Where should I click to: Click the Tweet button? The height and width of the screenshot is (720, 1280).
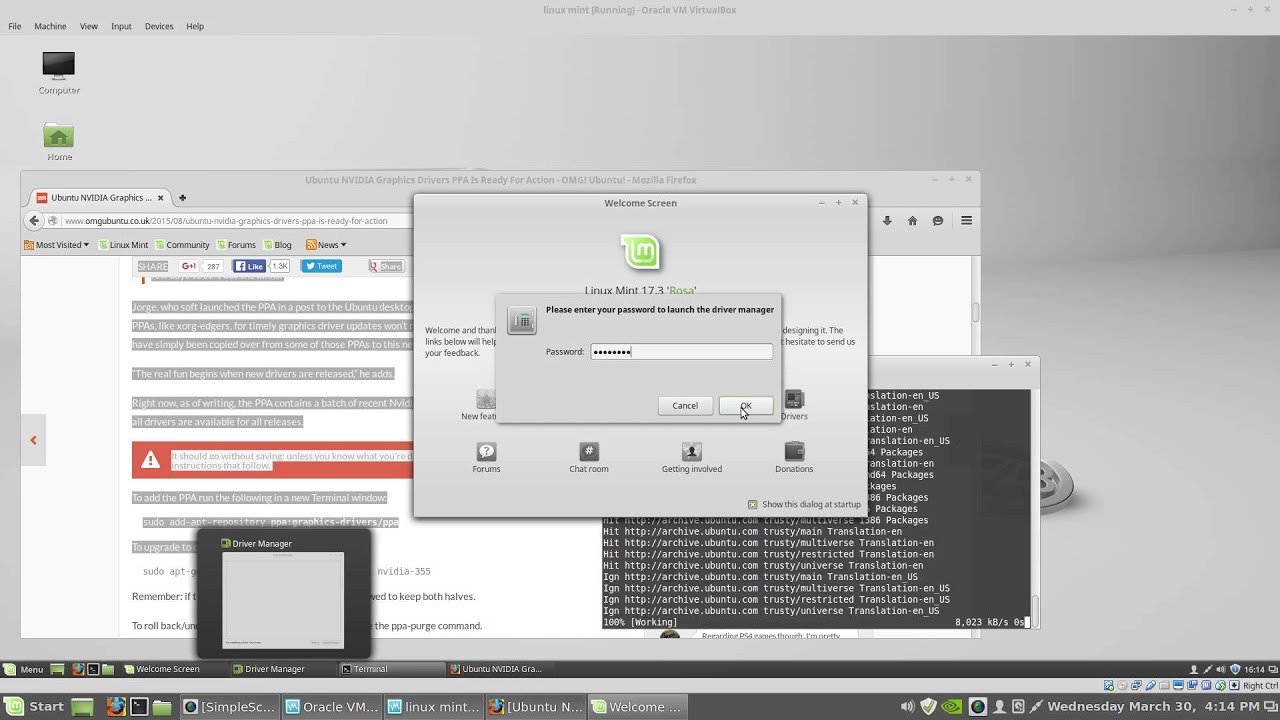click(x=321, y=266)
